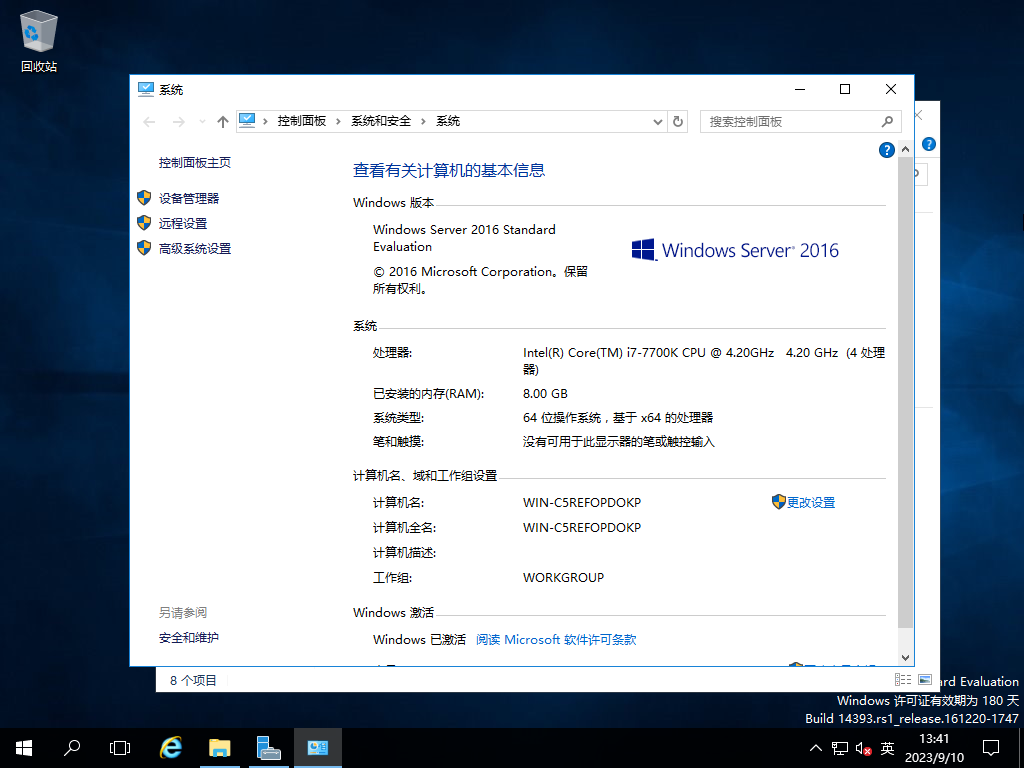Viewport: 1024px width, 768px height.
Task: Open Remote settings link
Action: 183,223
